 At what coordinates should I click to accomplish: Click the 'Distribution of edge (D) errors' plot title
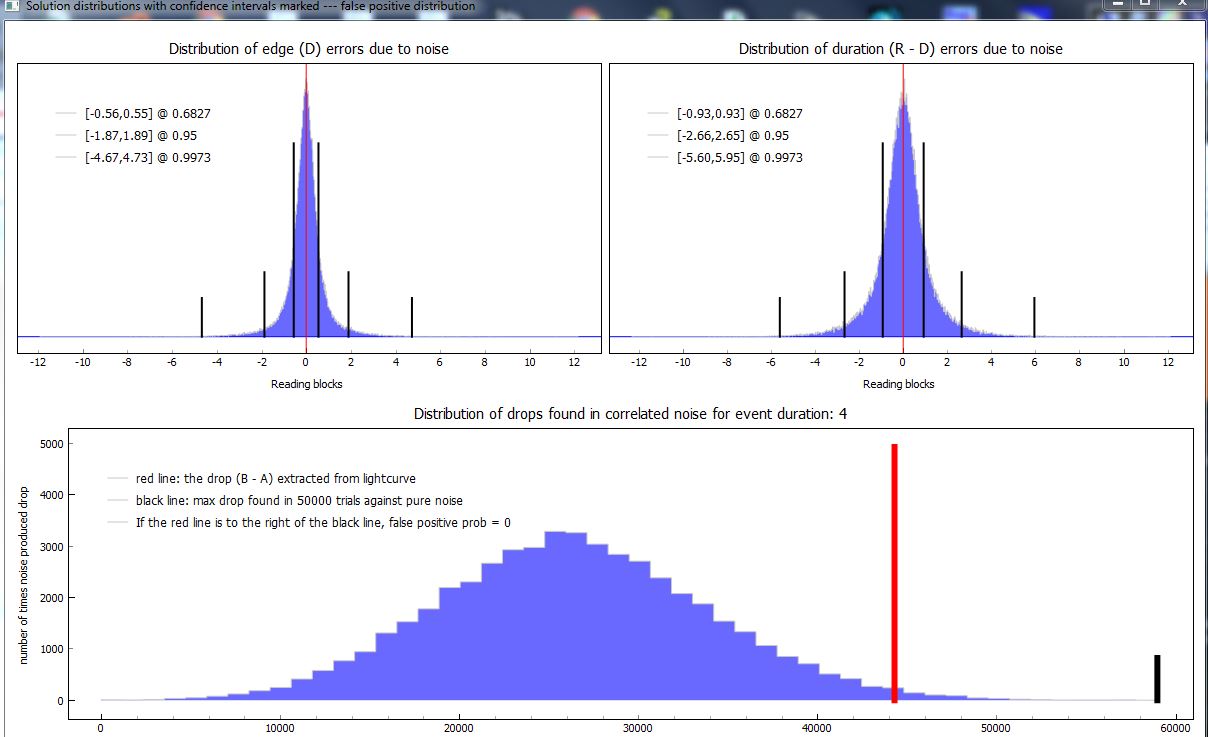[309, 49]
